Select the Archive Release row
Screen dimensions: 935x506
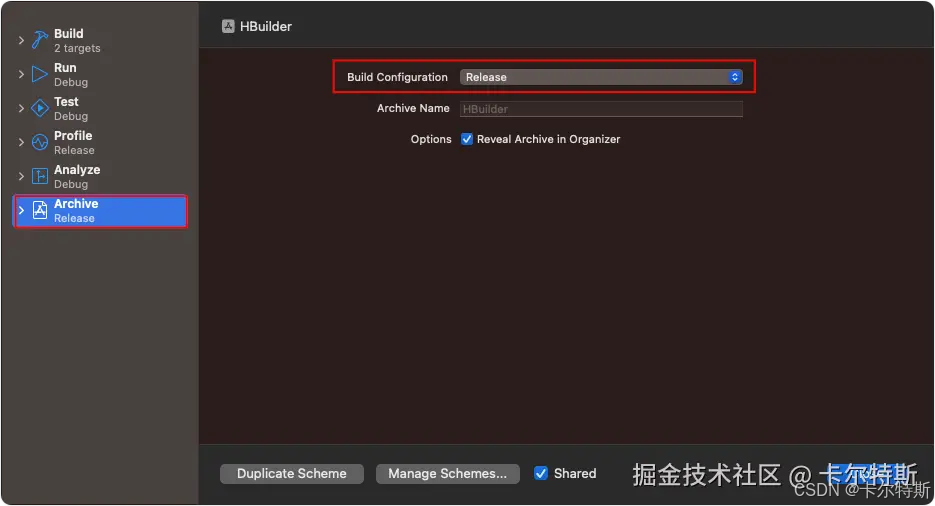point(101,210)
